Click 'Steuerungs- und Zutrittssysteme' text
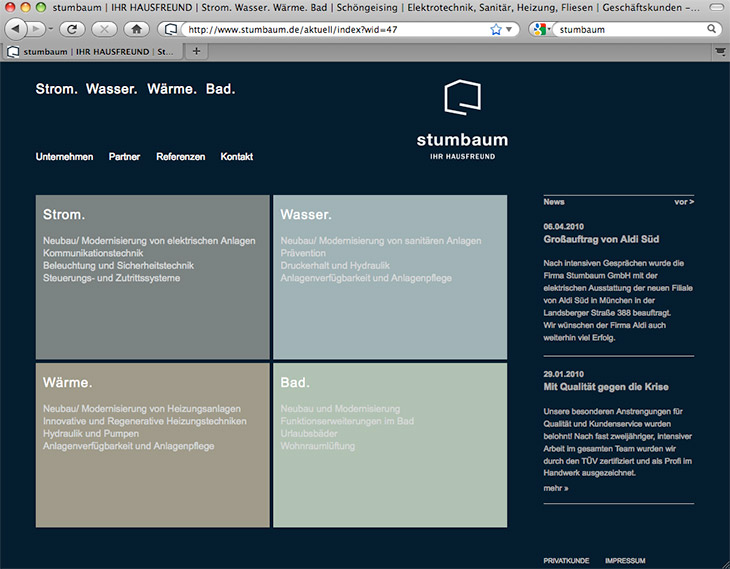The image size is (730, 569). pos(111,278)
